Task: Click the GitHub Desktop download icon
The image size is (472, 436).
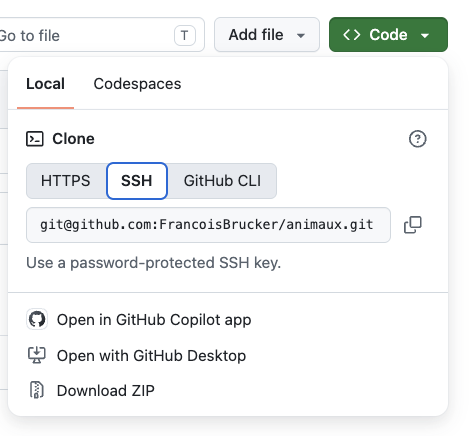Action: tap(36, 355)
